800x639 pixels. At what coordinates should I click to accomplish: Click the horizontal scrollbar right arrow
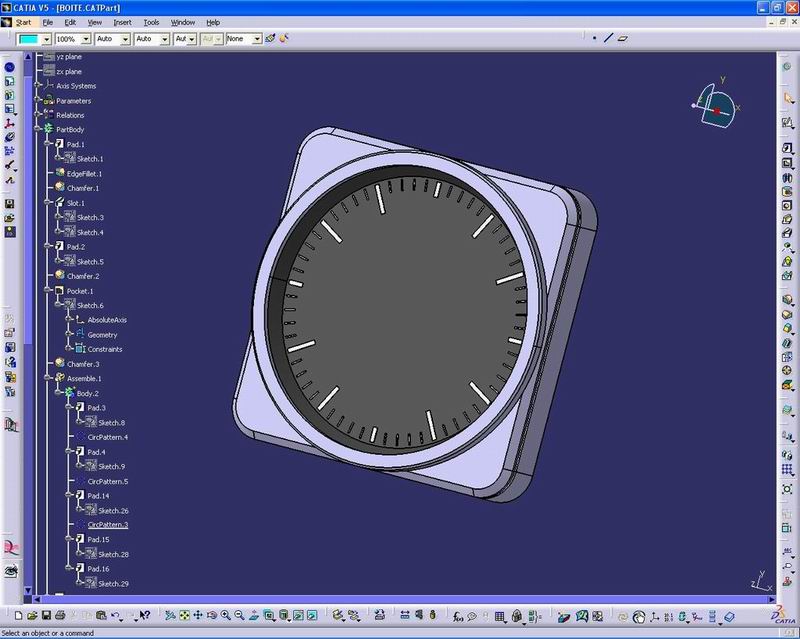pos(771,599)
